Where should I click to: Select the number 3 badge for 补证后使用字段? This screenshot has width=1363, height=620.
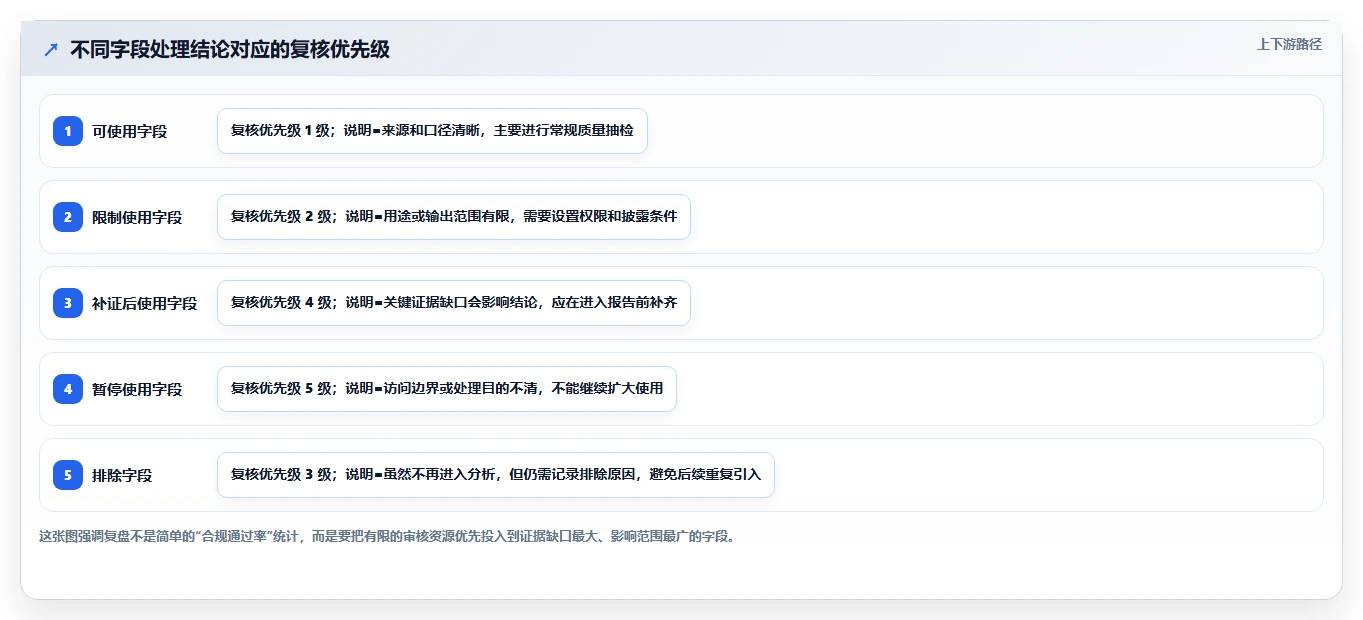tap(68, 303)
